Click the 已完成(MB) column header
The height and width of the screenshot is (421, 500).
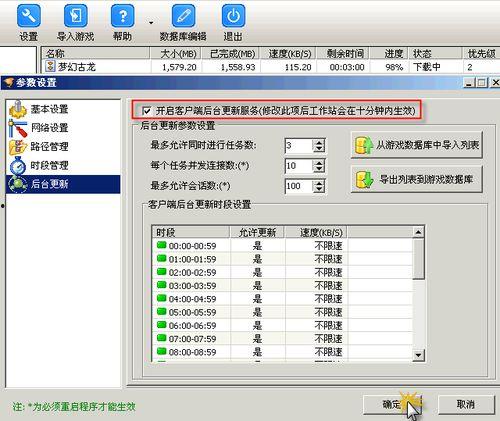(x=231, y=53)
